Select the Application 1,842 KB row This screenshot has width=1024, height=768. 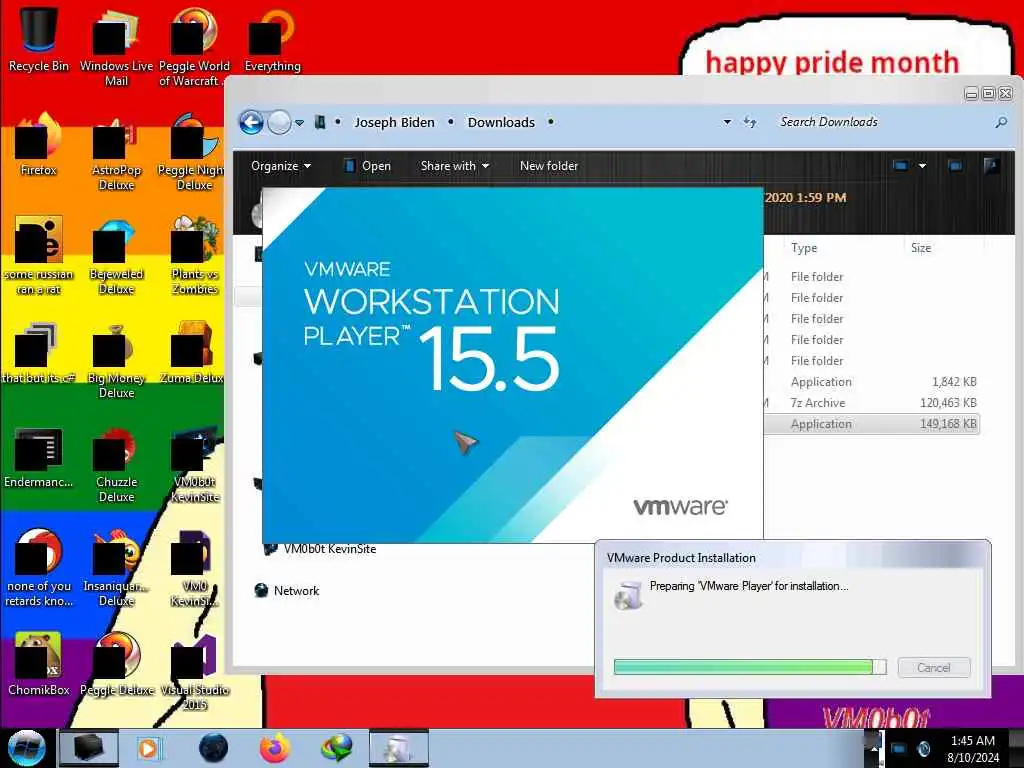pos(872,382)
